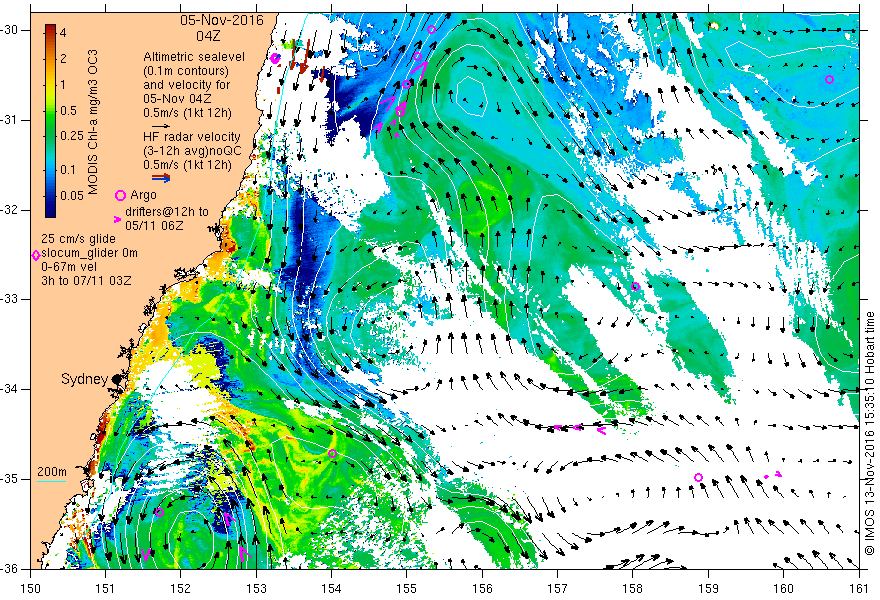This screenshot has height=600, width=880.
Task: Click the "04Z" time label
Action: pyautogui.click(x=208, y=36)
